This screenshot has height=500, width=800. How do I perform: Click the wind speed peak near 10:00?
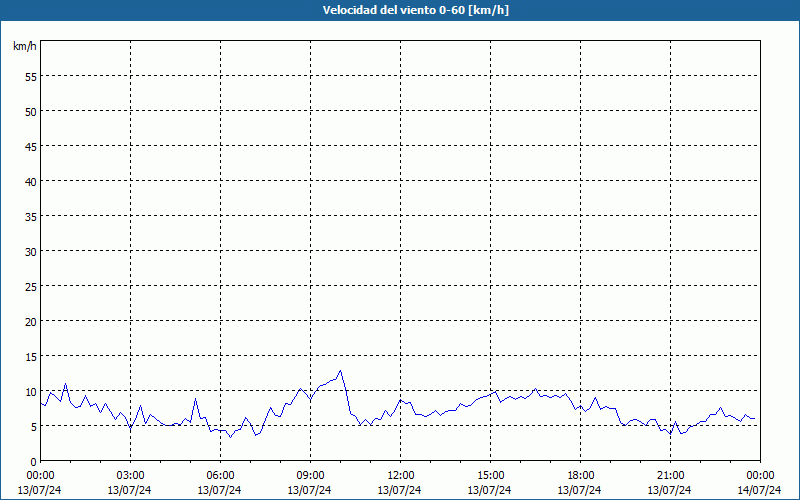coord(340,371)
